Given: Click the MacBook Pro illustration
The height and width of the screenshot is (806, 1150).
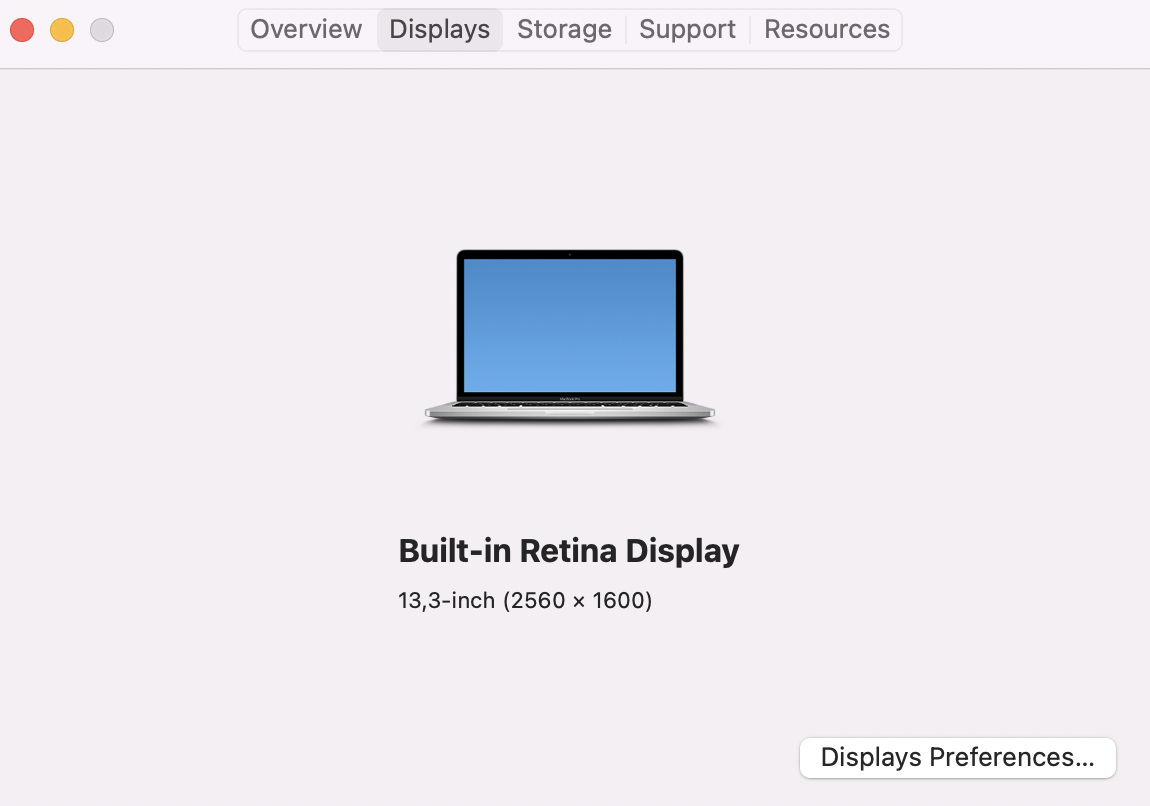Looking at the screenshot, I should 570,337.
